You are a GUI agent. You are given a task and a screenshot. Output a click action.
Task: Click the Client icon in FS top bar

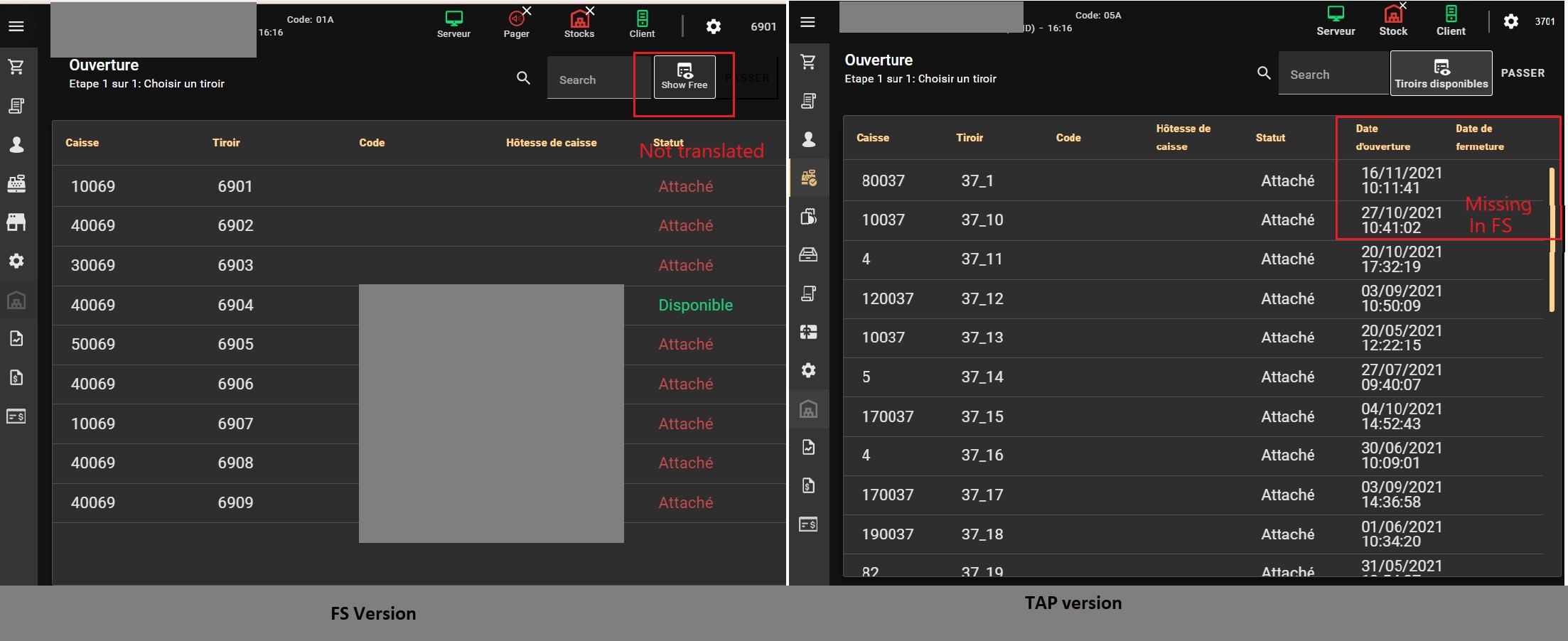pyautogui.click(x=642, y=24)
